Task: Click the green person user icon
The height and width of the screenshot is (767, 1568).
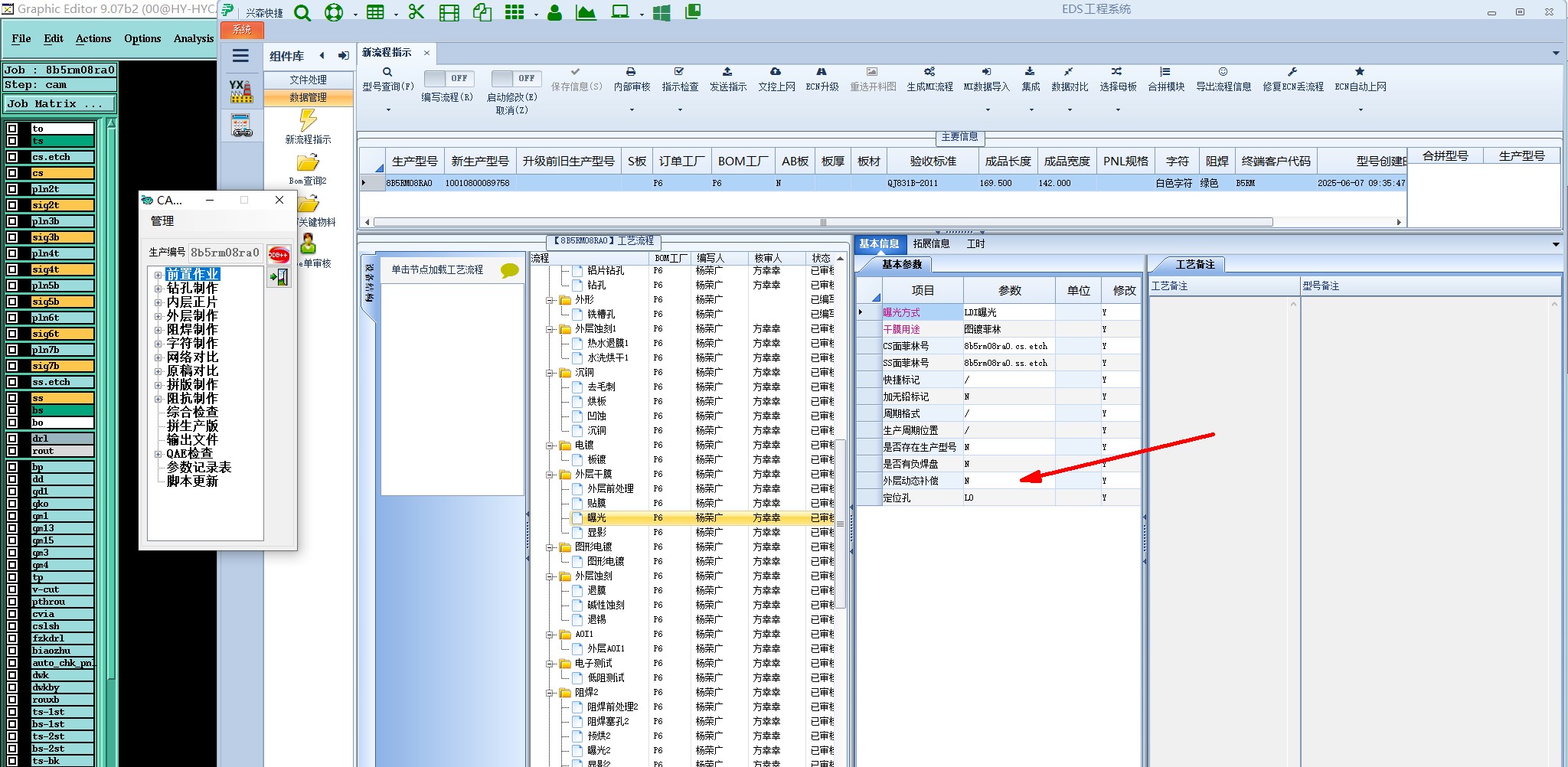Action: click(x=554, y=12)
